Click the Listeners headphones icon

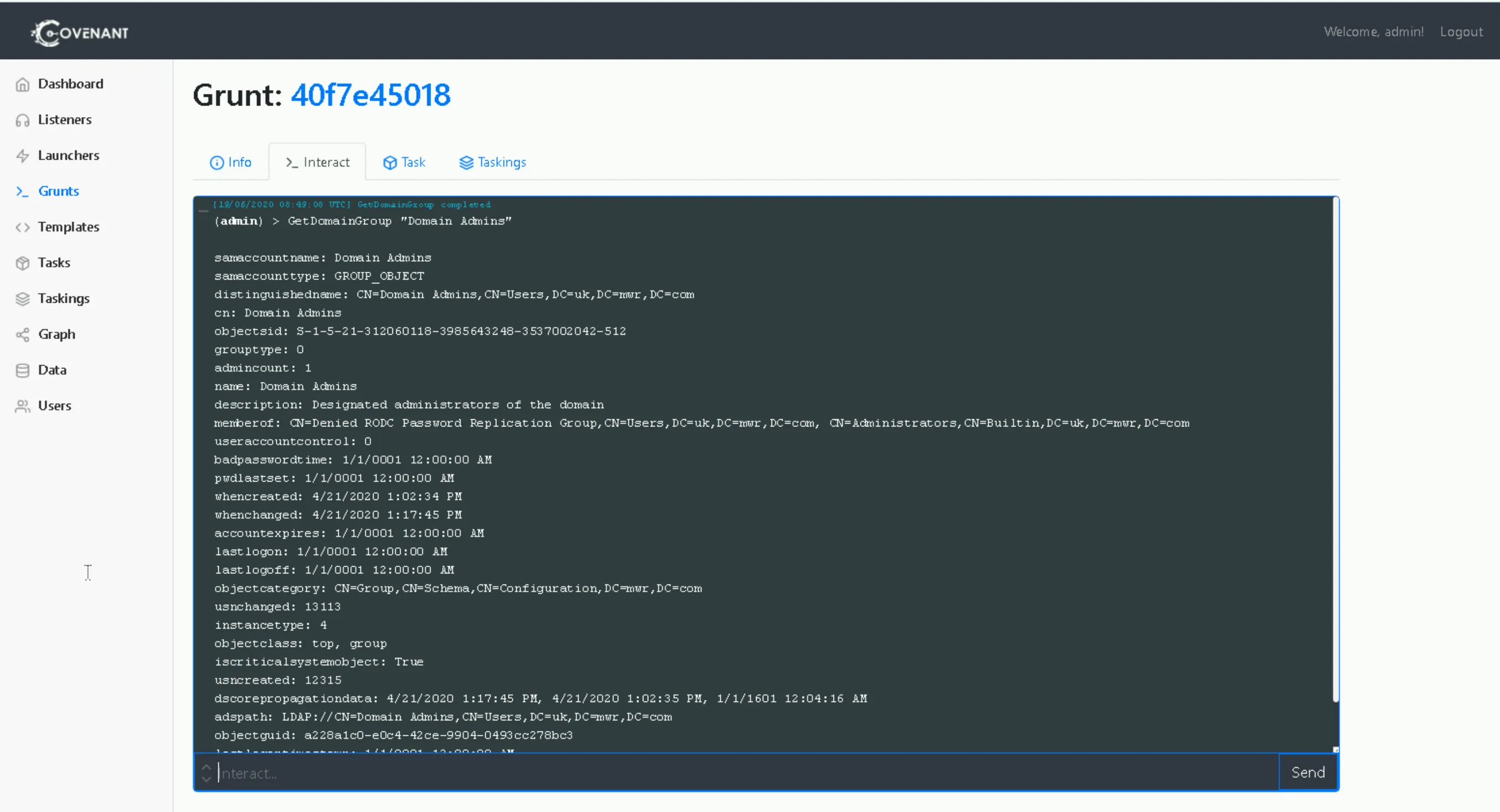[x=23, y=120]
